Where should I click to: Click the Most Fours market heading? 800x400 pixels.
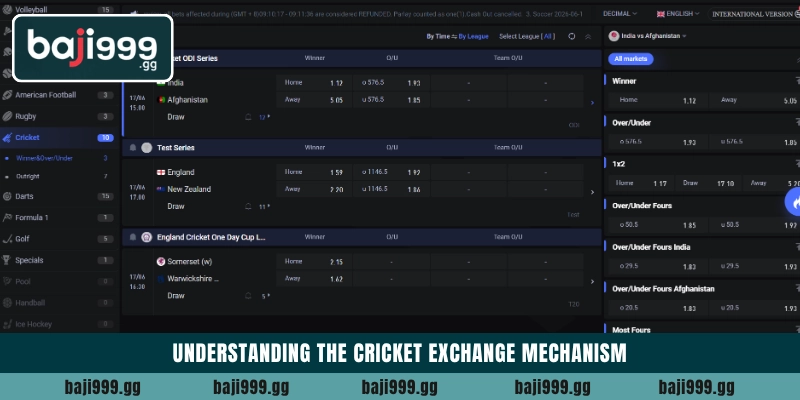click(631, 330)
